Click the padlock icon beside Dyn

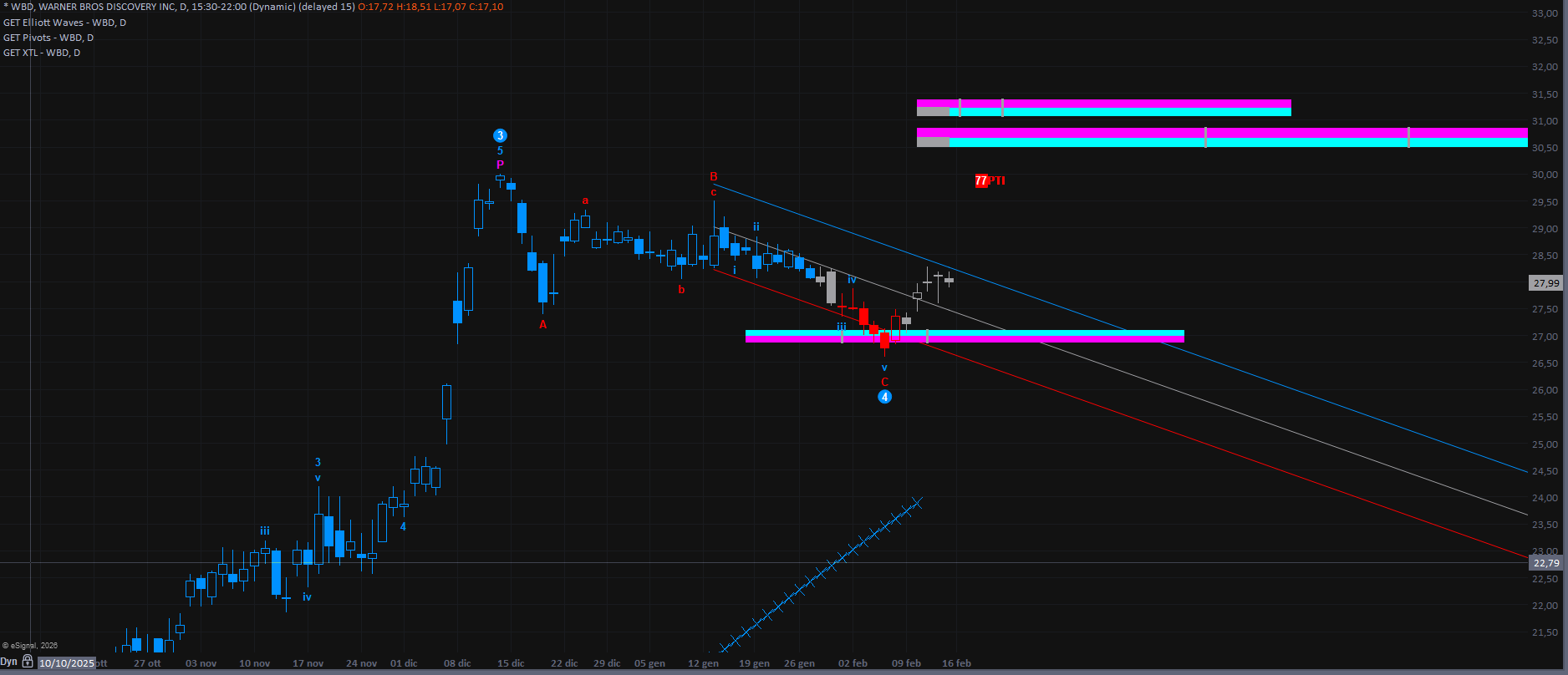pyautogui.click(x=28, y=662)
